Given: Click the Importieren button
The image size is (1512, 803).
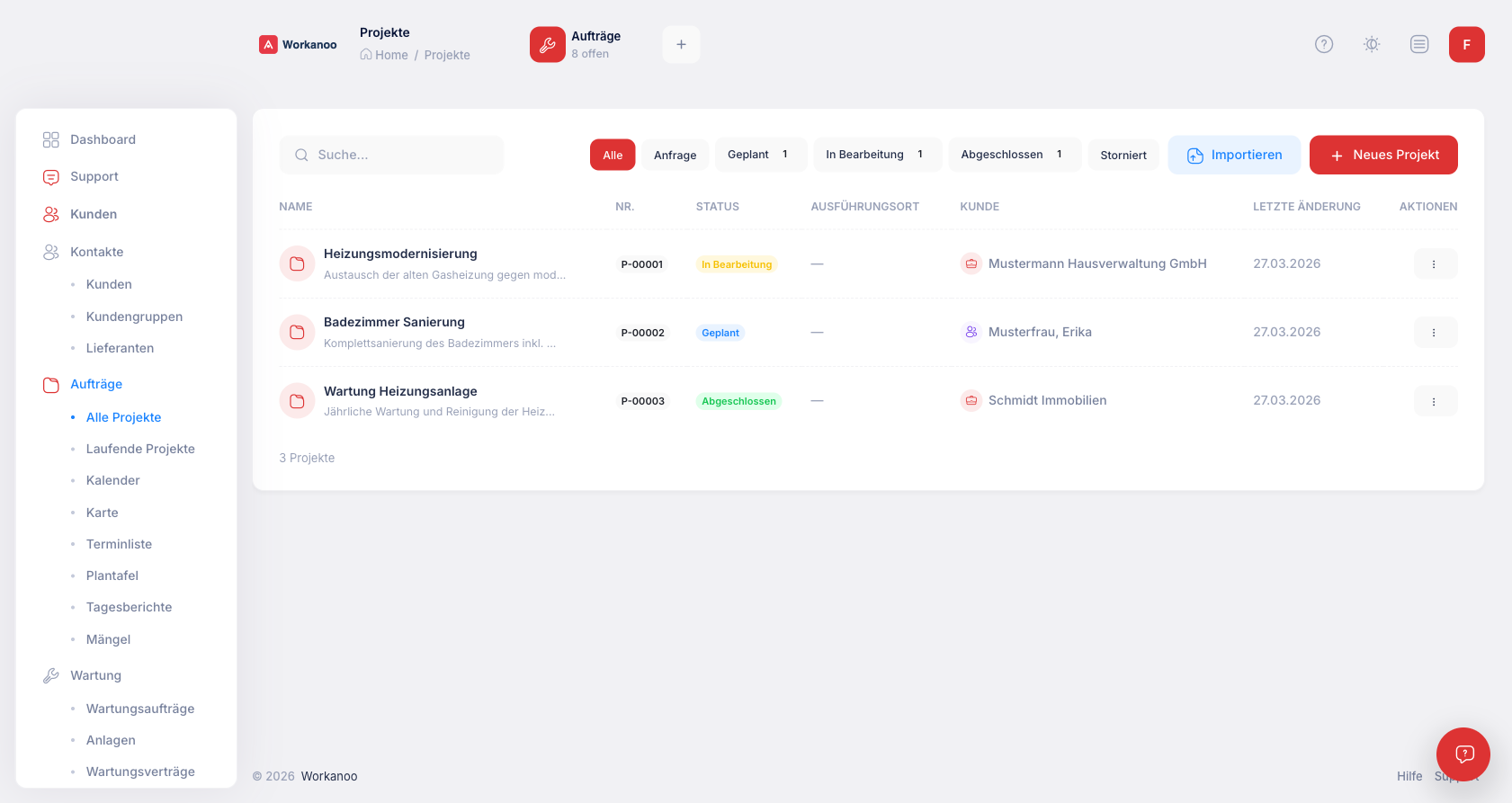Looking at the screenshot, I should coord(1234,155).
